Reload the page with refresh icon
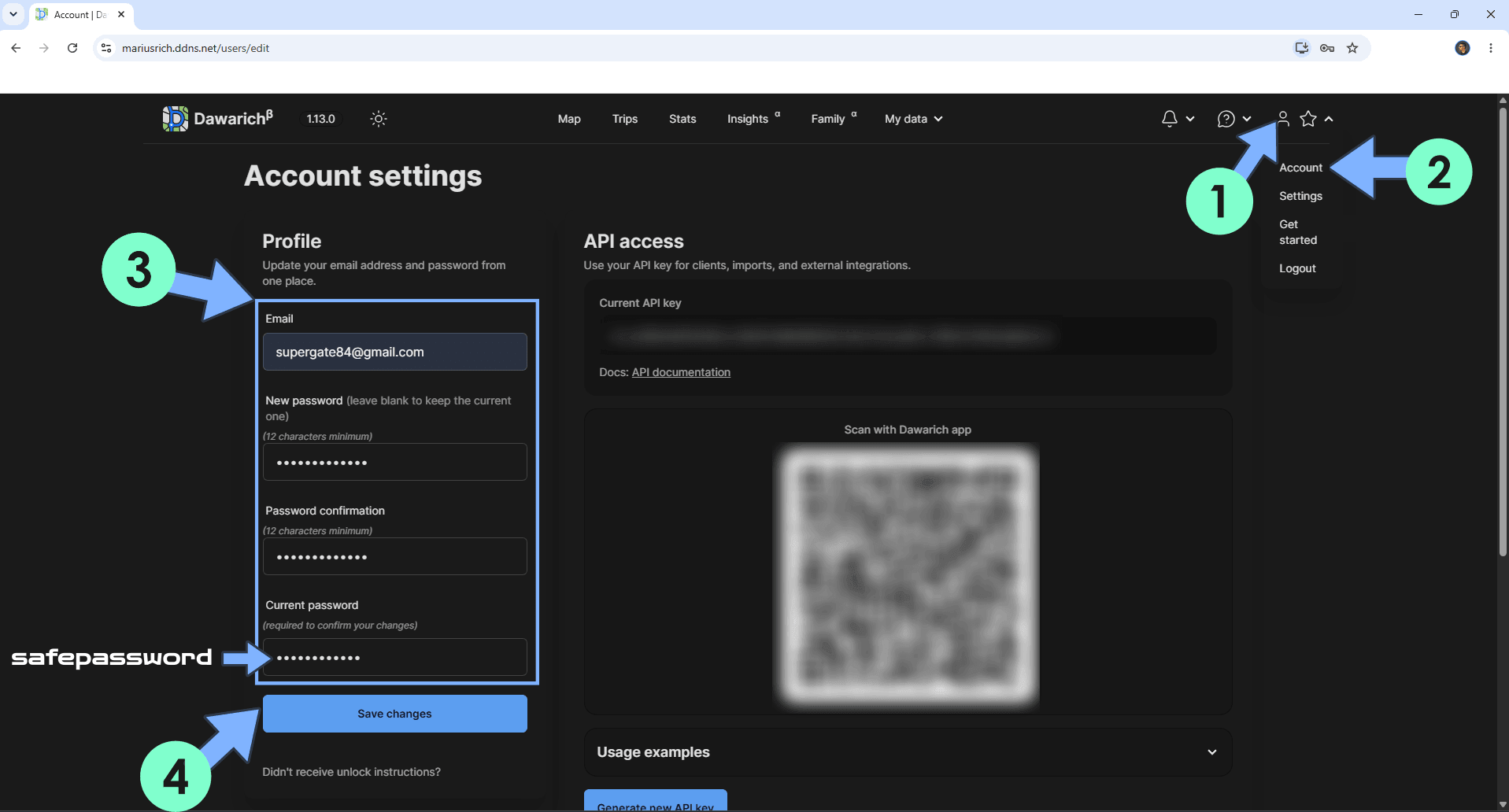The height and width of the screenshot is (812, 1509). (x=72, y=48)
